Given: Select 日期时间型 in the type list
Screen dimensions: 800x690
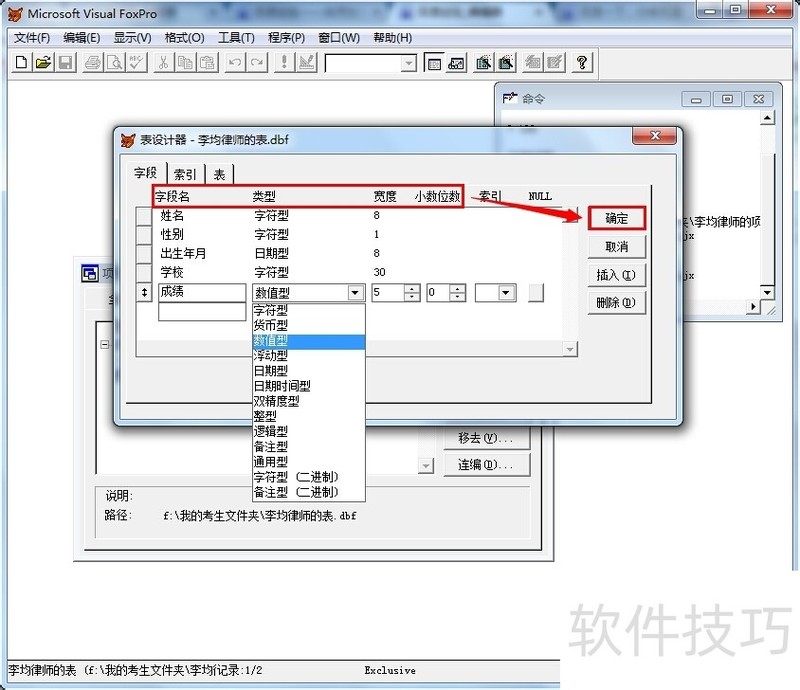Looking at the screenshot, I should click(x=309, y=386).
